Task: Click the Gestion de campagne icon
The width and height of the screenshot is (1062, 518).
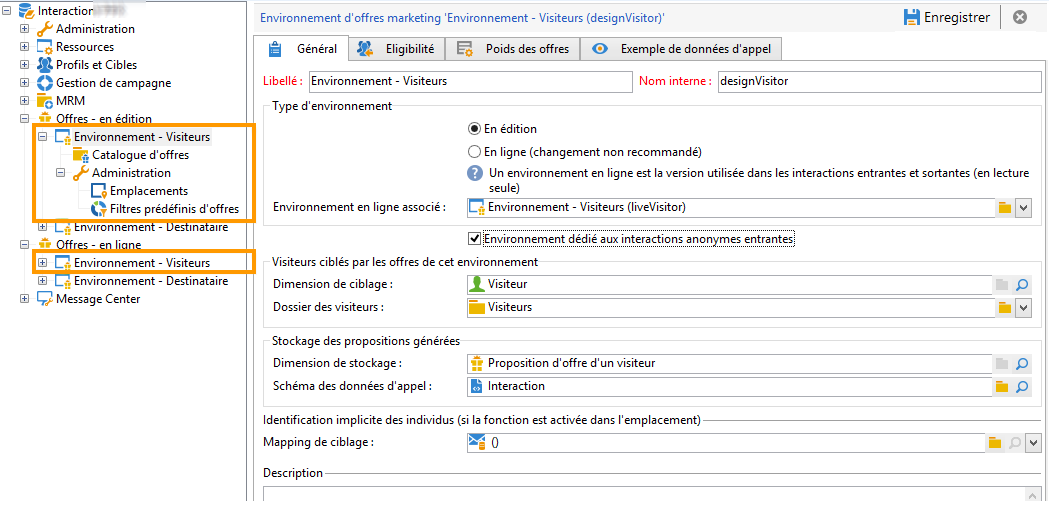Action: [45, 83]
